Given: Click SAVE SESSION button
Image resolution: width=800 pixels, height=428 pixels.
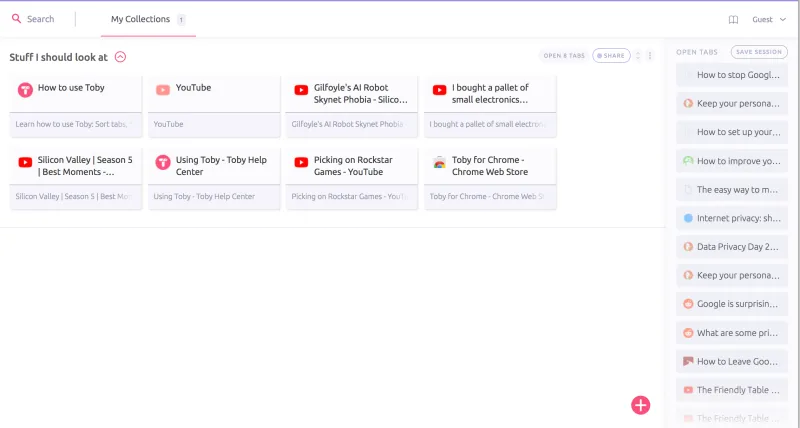Looking at the screenshot, I should tap(759, 52).
